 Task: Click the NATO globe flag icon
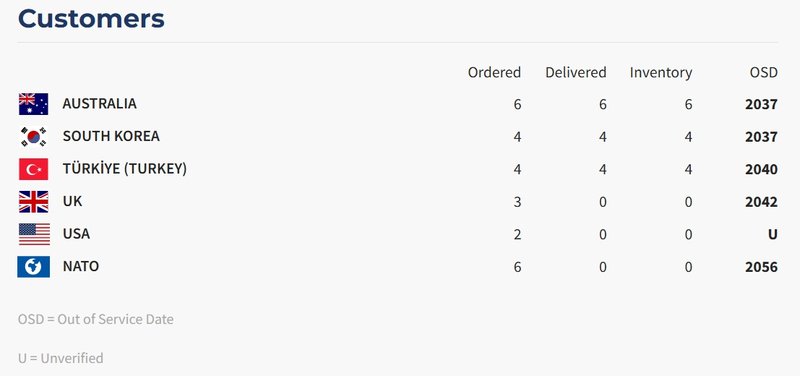tap(33, 267)
